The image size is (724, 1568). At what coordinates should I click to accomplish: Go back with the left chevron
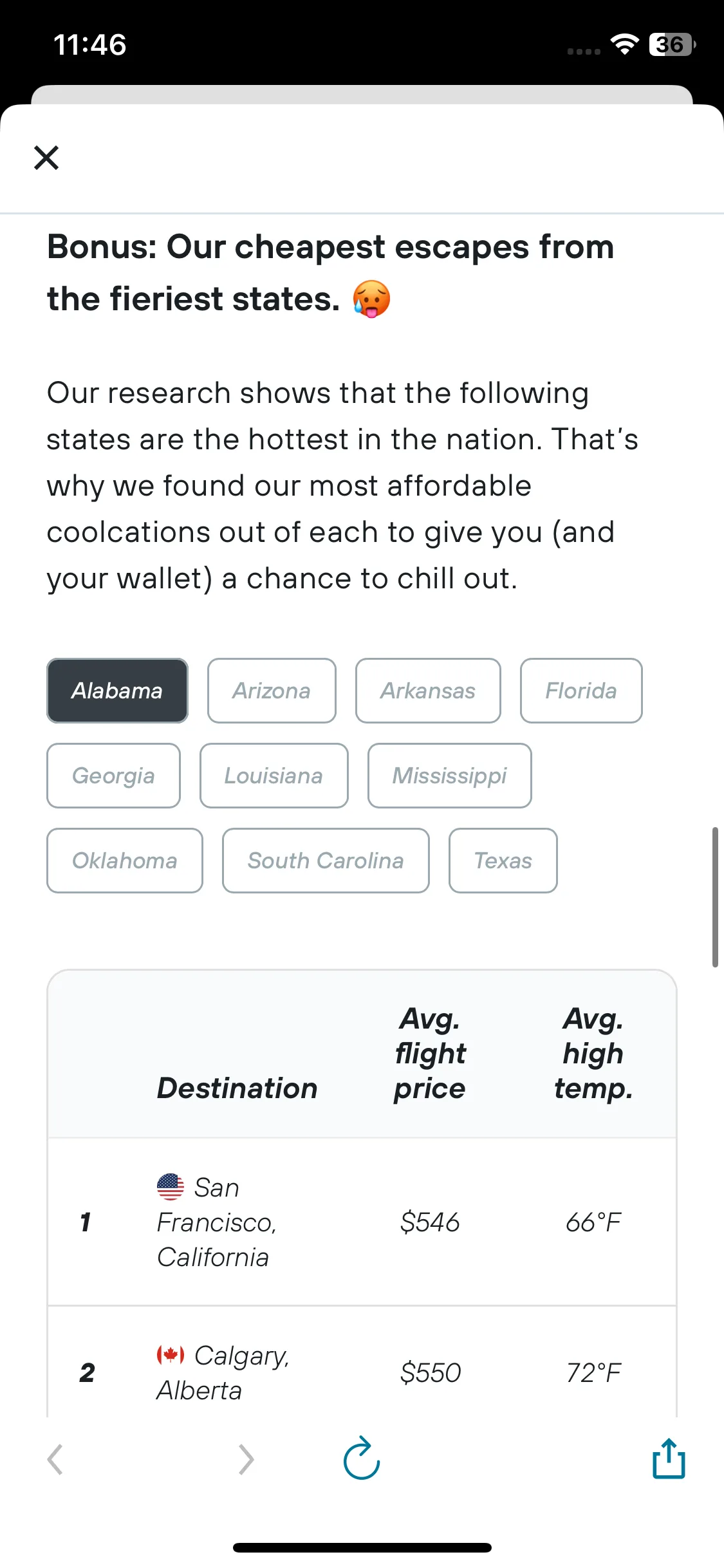coord(55,1459)
